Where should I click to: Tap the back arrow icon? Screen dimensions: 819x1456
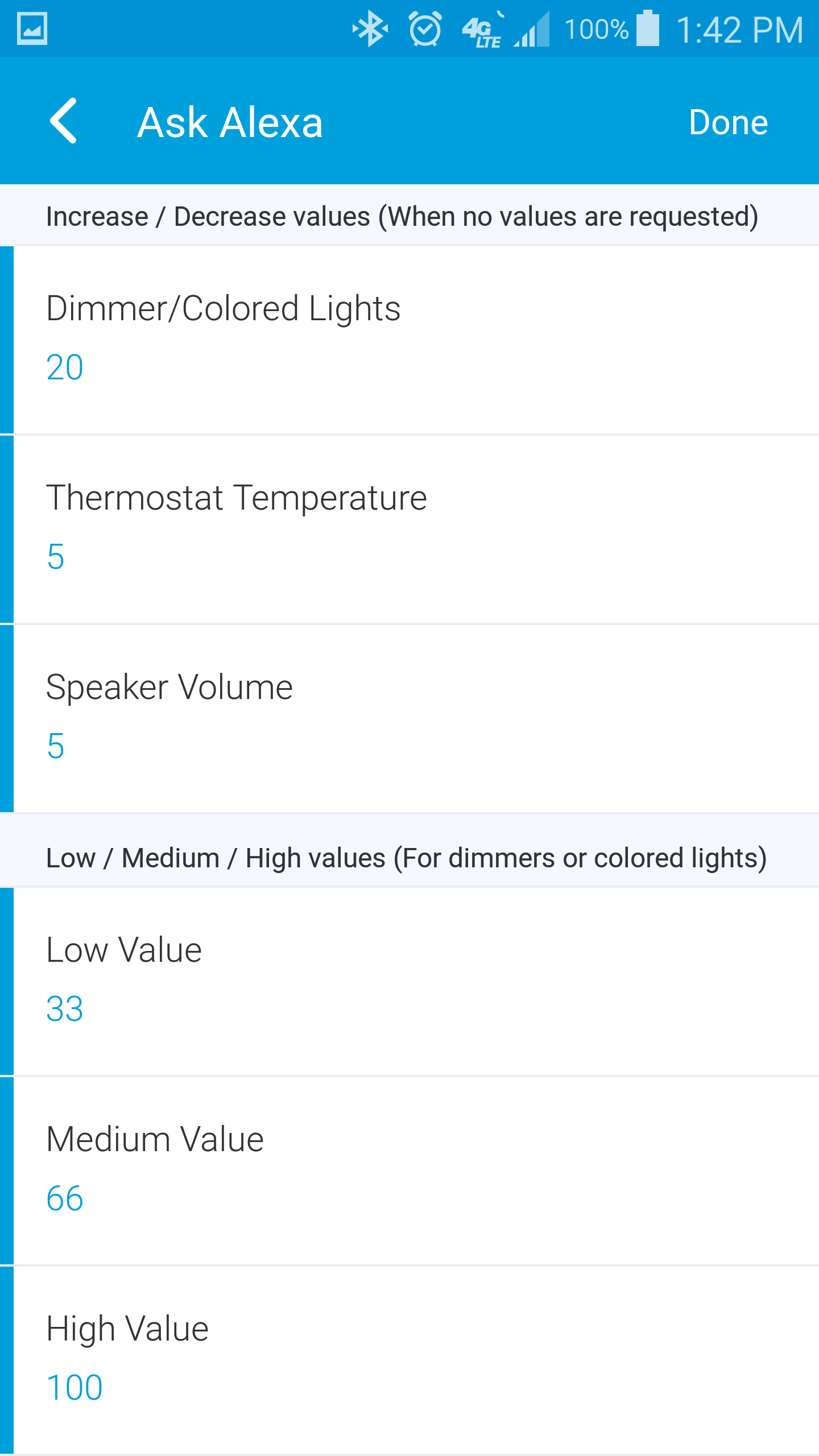coord(64,121)
